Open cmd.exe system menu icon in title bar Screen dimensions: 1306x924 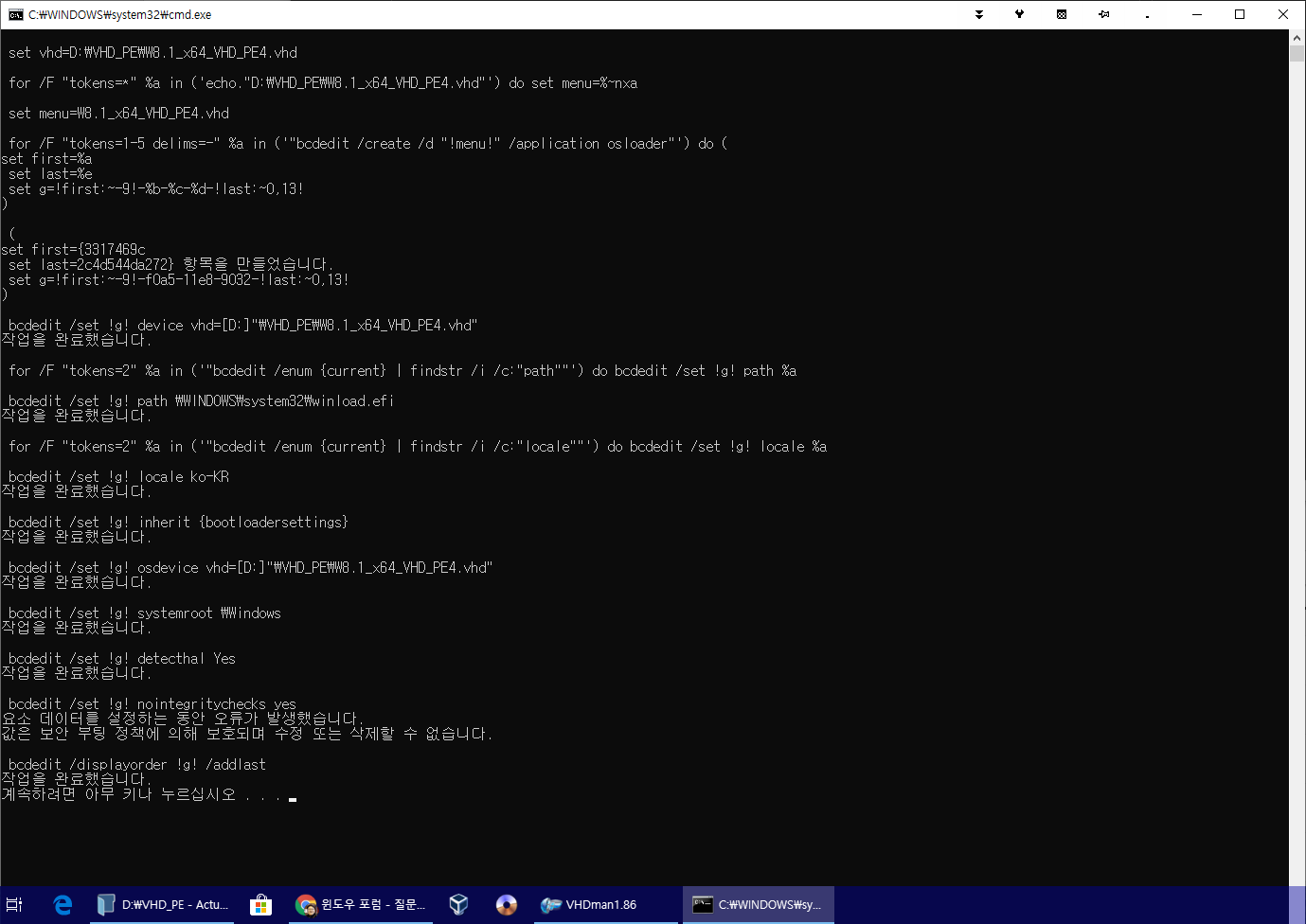[16, 14]
